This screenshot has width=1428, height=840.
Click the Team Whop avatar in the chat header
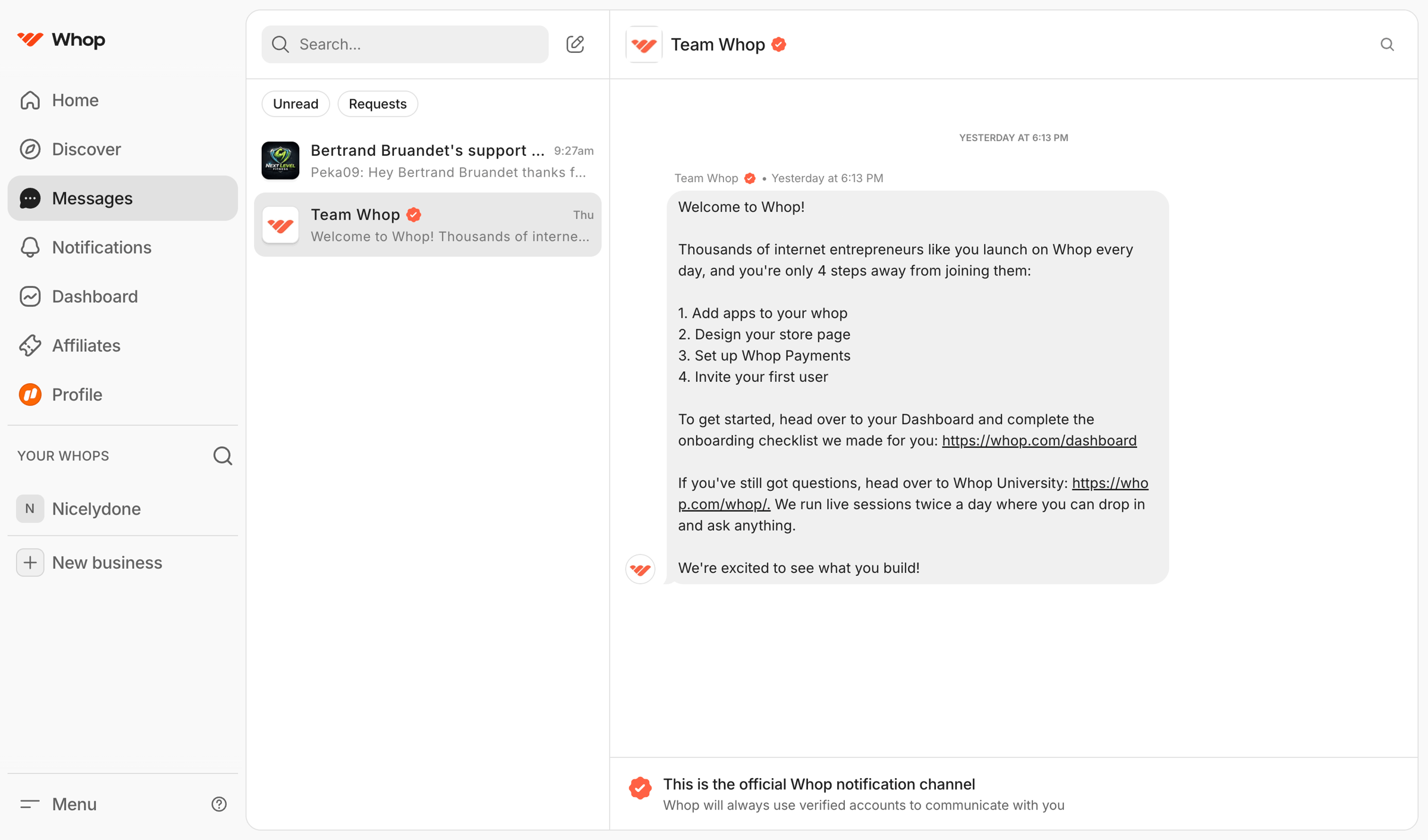click(x=644, y=44)
